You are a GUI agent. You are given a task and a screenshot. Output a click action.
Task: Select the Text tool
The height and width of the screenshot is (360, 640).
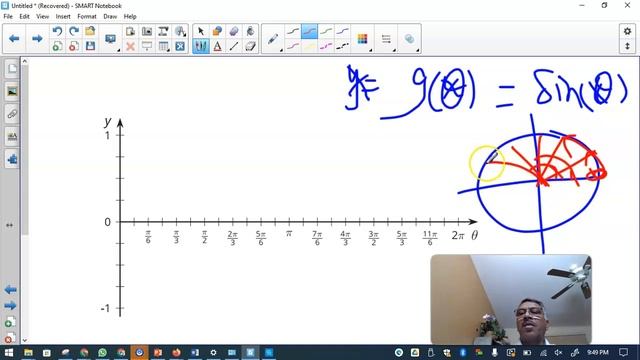[217, 46]
